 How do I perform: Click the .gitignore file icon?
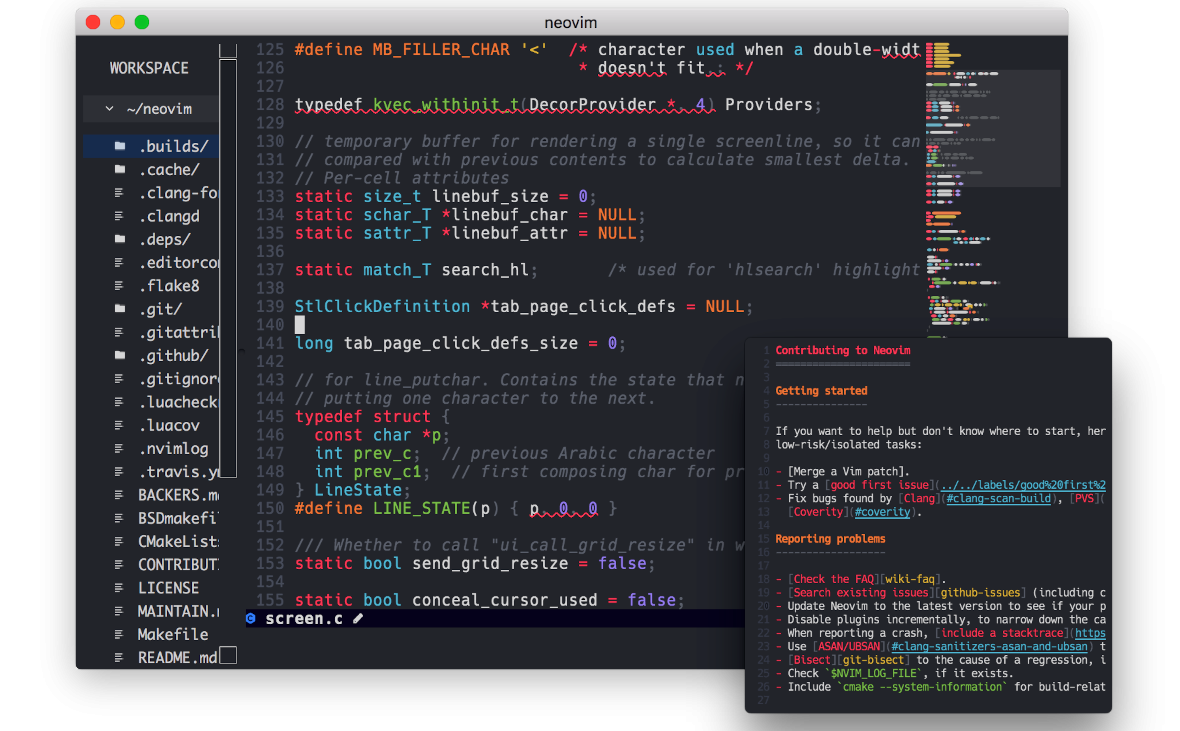[x=119, y=379]
